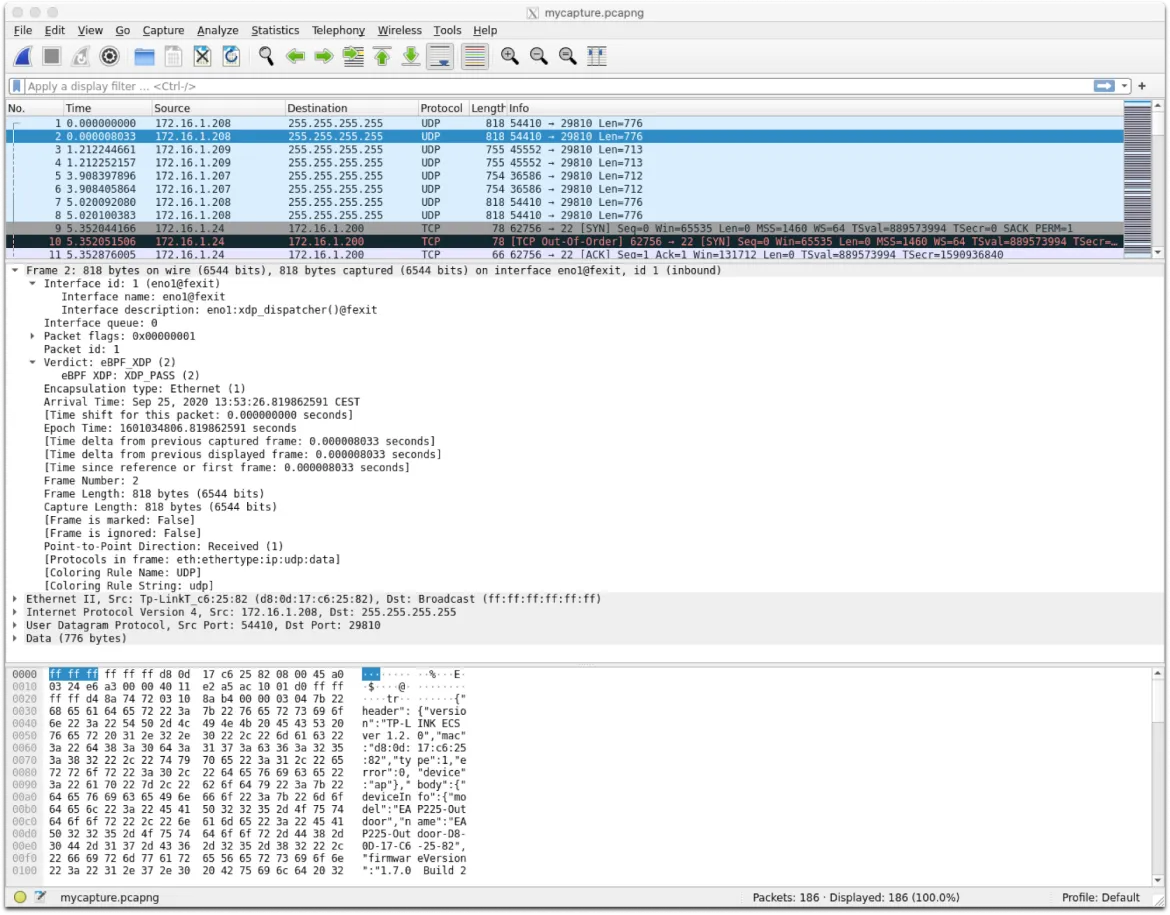Open Find packet magnifier icon
The height and width of the screenshot is (915, 1170).
266,57
